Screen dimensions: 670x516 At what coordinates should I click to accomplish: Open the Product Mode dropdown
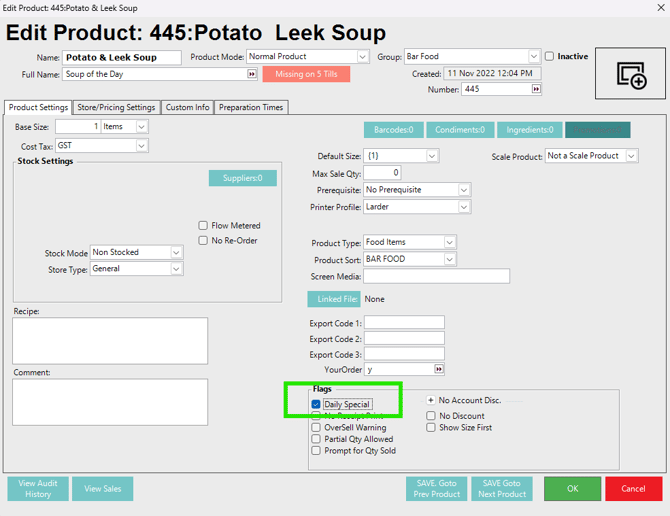click(x=363, y=57)
